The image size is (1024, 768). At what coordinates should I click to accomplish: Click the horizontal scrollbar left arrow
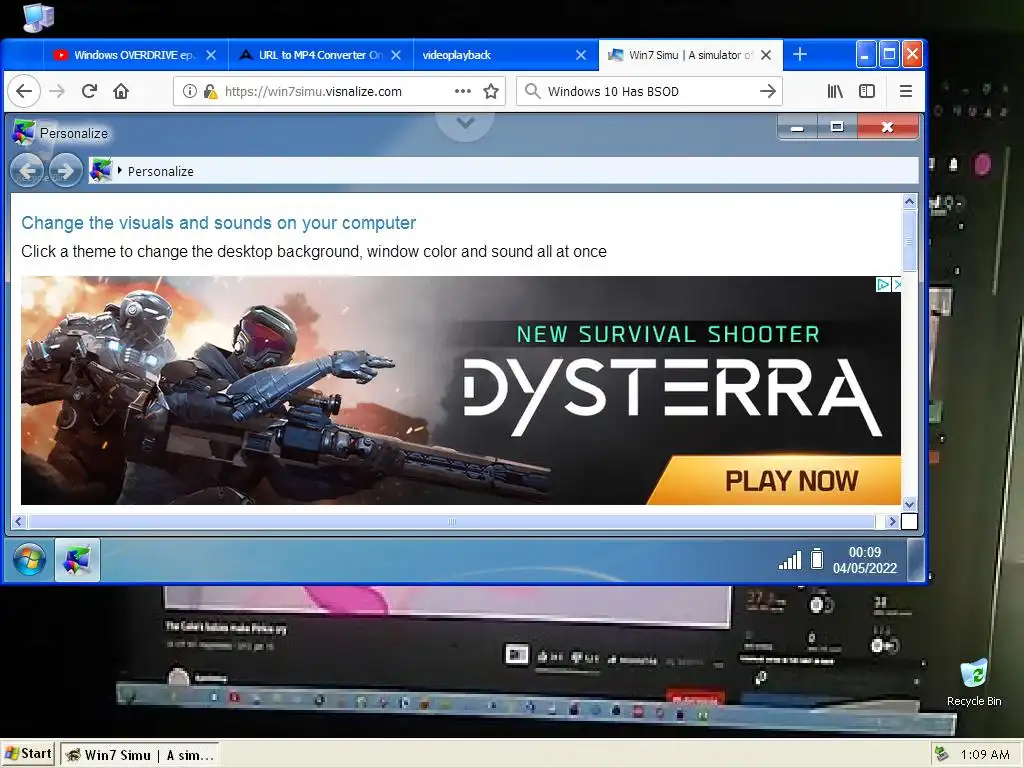tap(18, 521)
